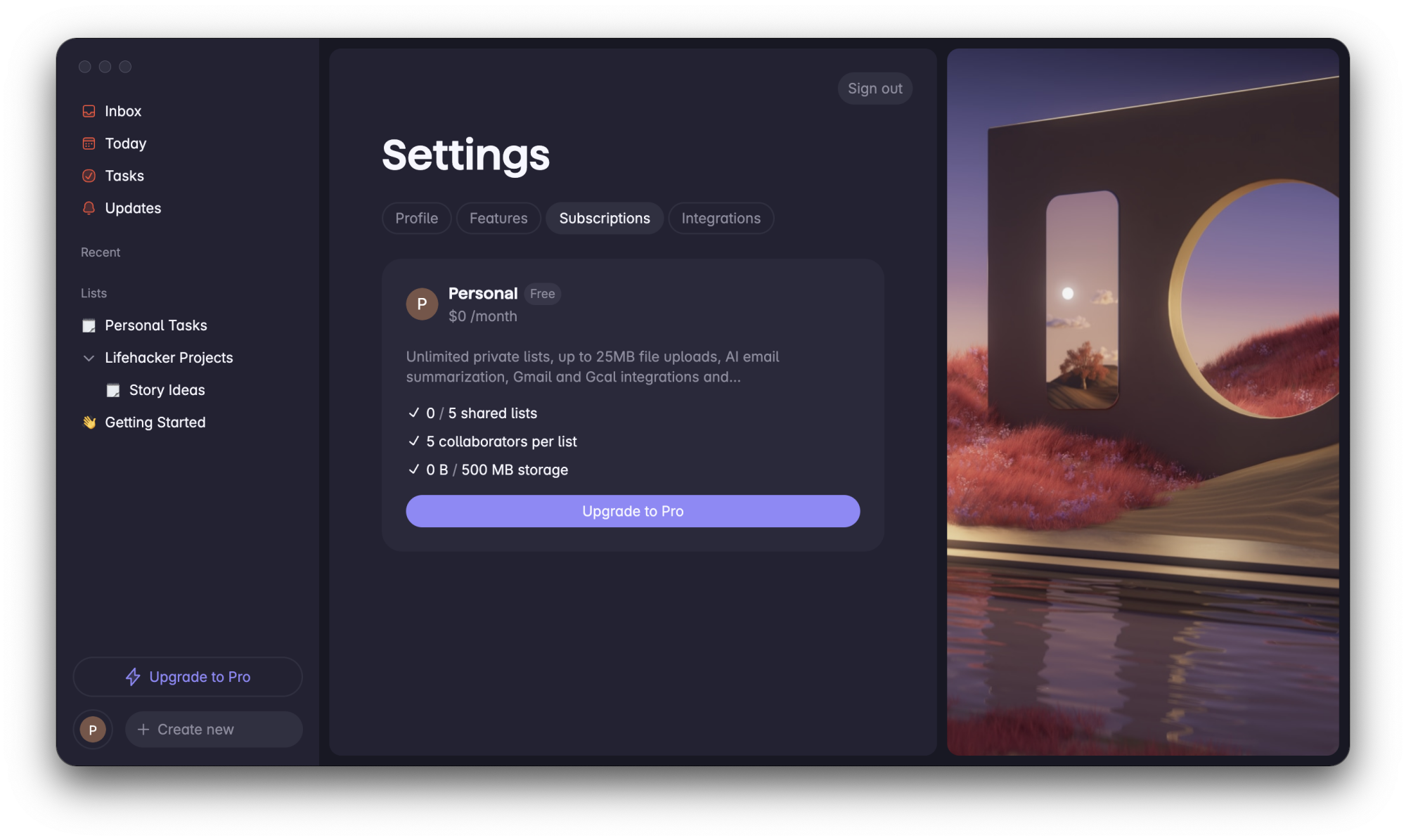
Task: Click the Upgrade to Pro button
Action: pos(632,511)
